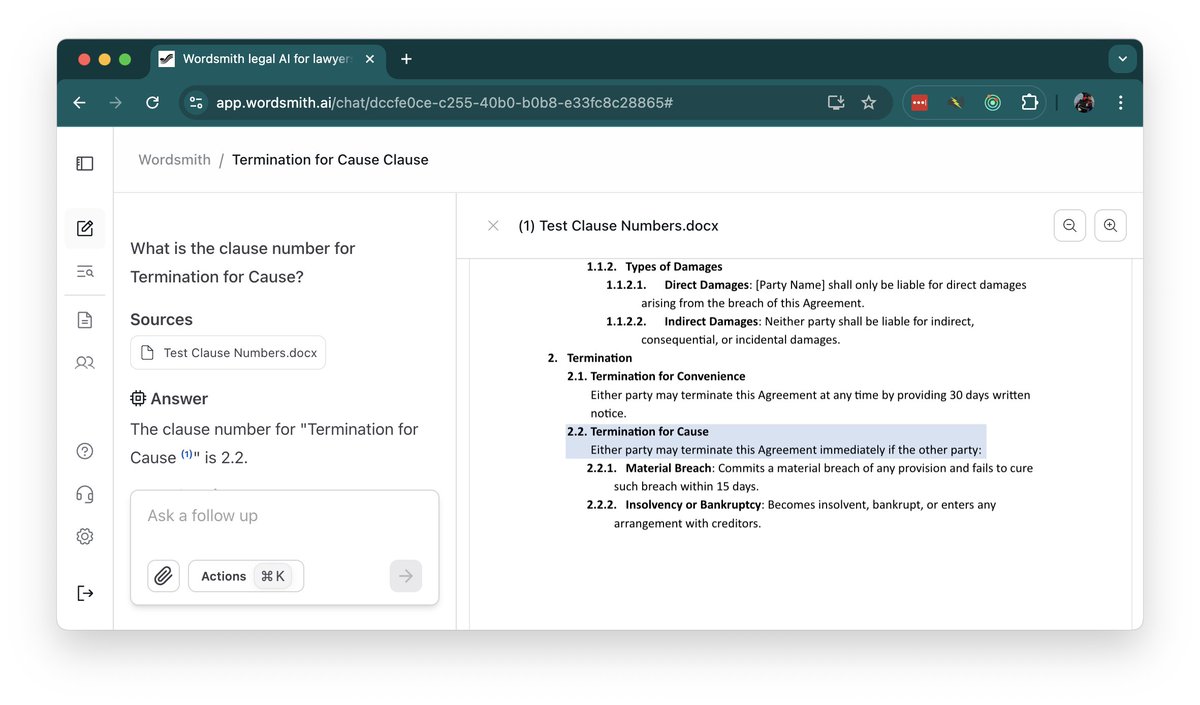Zoom in on the document preview
This screenshot has height=705, width=1200.
1110,226
